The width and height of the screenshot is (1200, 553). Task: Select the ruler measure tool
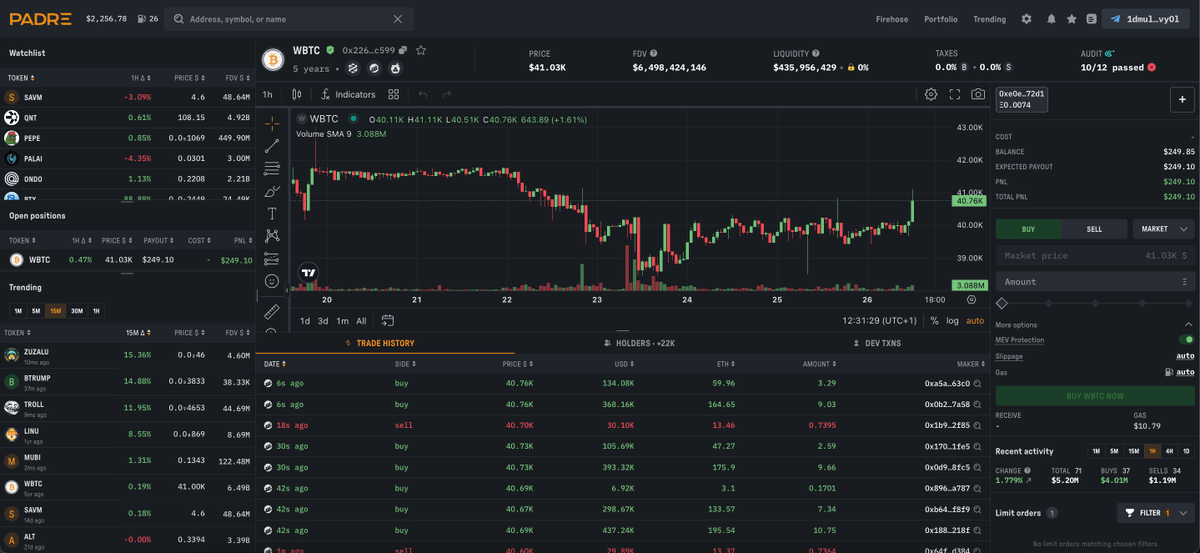click(272, 312)
